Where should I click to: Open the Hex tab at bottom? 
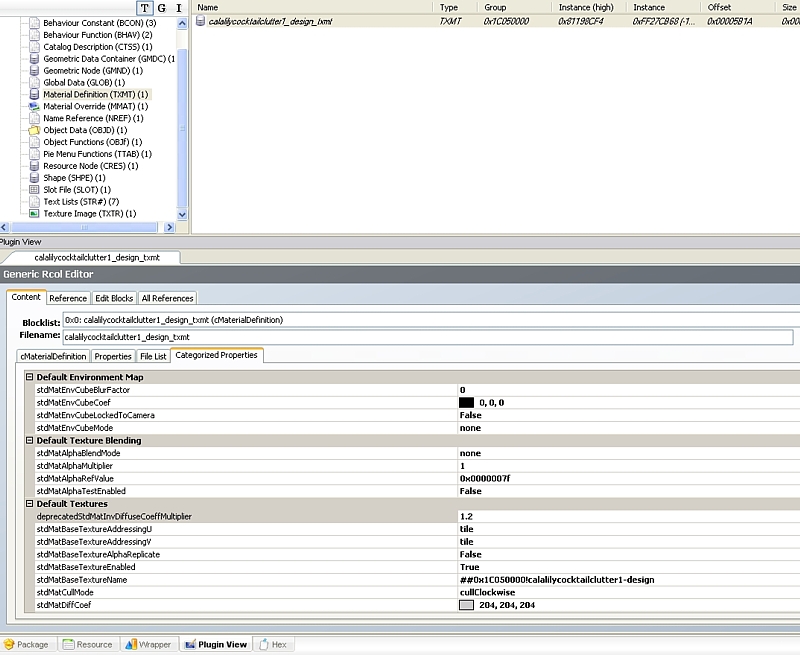[x=273, y=644]
